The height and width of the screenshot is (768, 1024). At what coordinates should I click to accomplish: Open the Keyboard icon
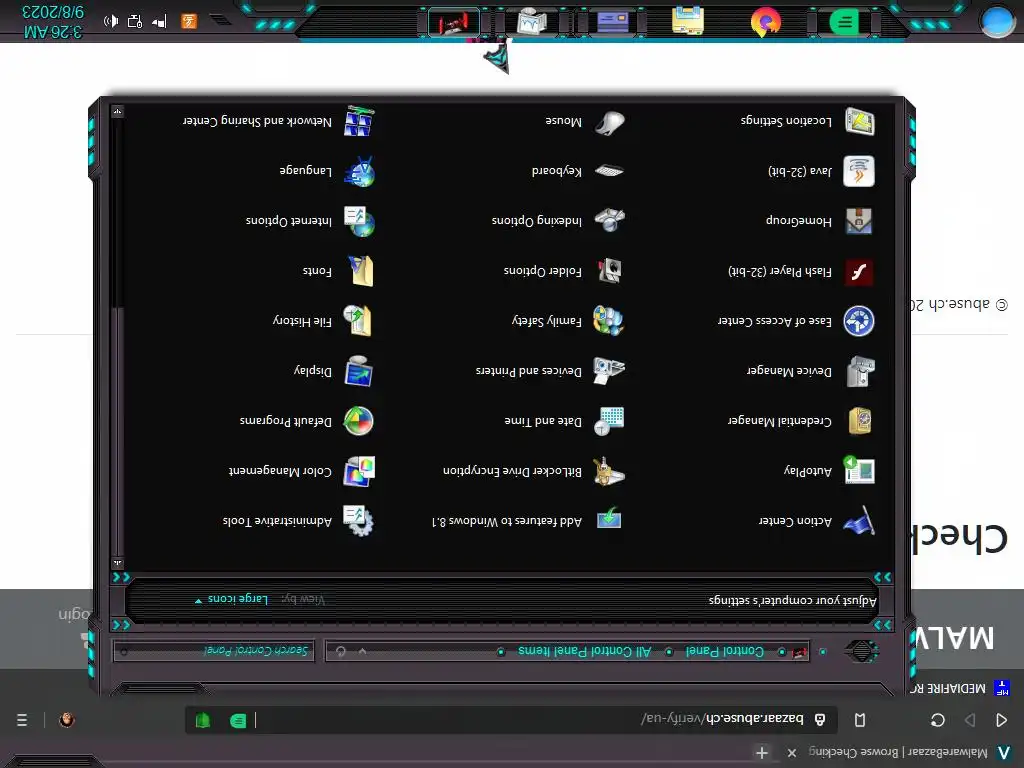click(609, 170)
